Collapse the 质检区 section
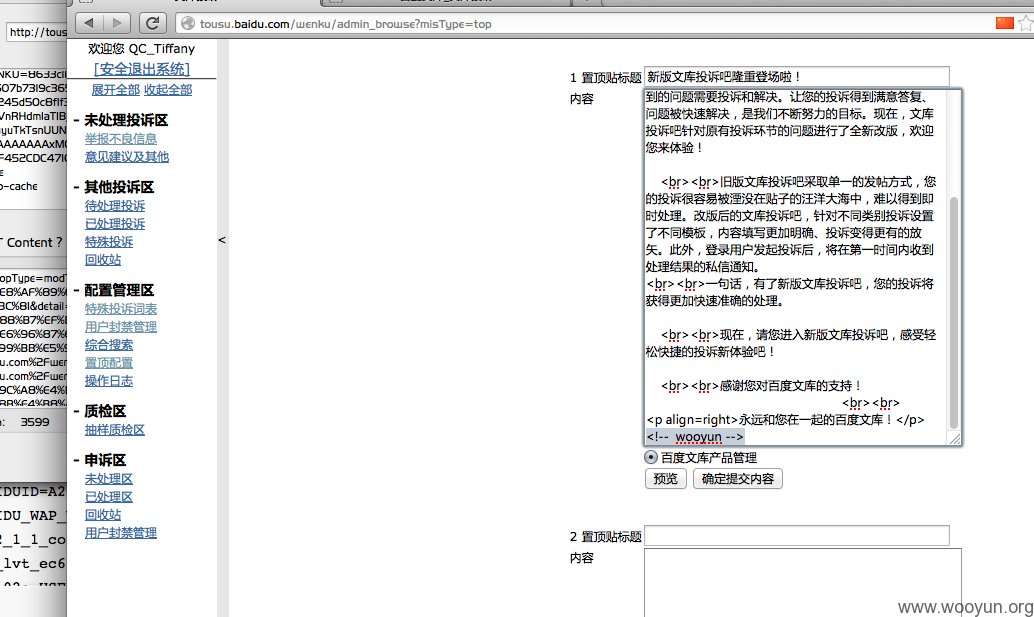Image resolution: width=1034 pixels, height=617 pixels. [x=76, y=412]
